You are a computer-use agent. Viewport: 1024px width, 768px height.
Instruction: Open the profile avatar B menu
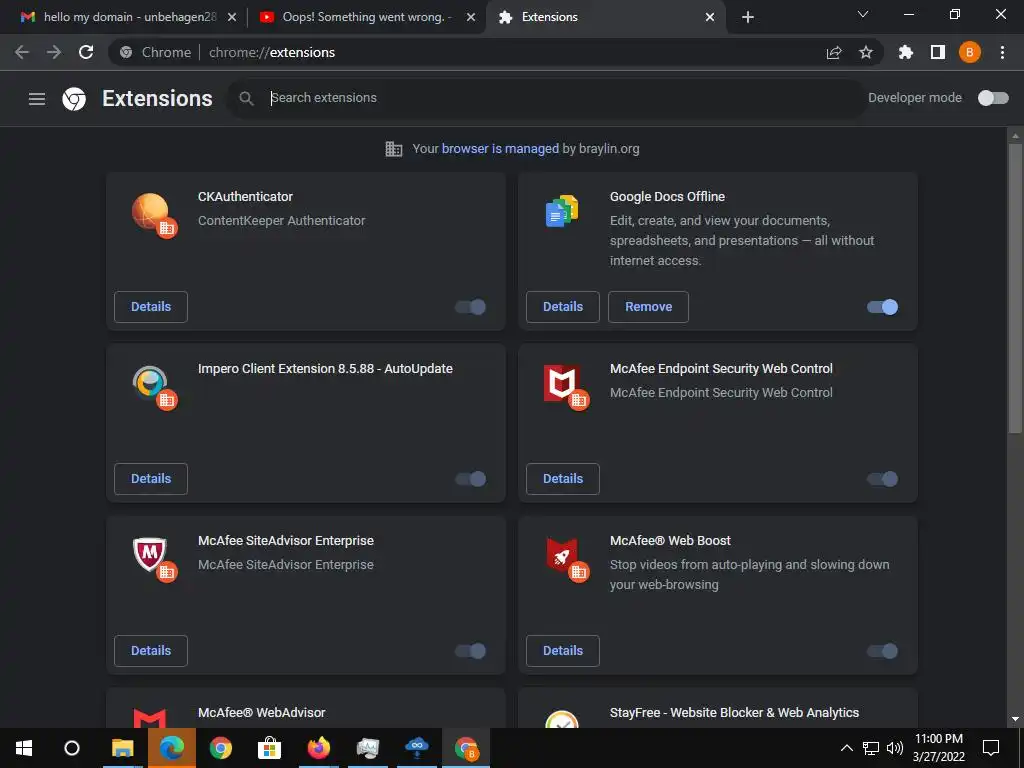click(970, 52)
